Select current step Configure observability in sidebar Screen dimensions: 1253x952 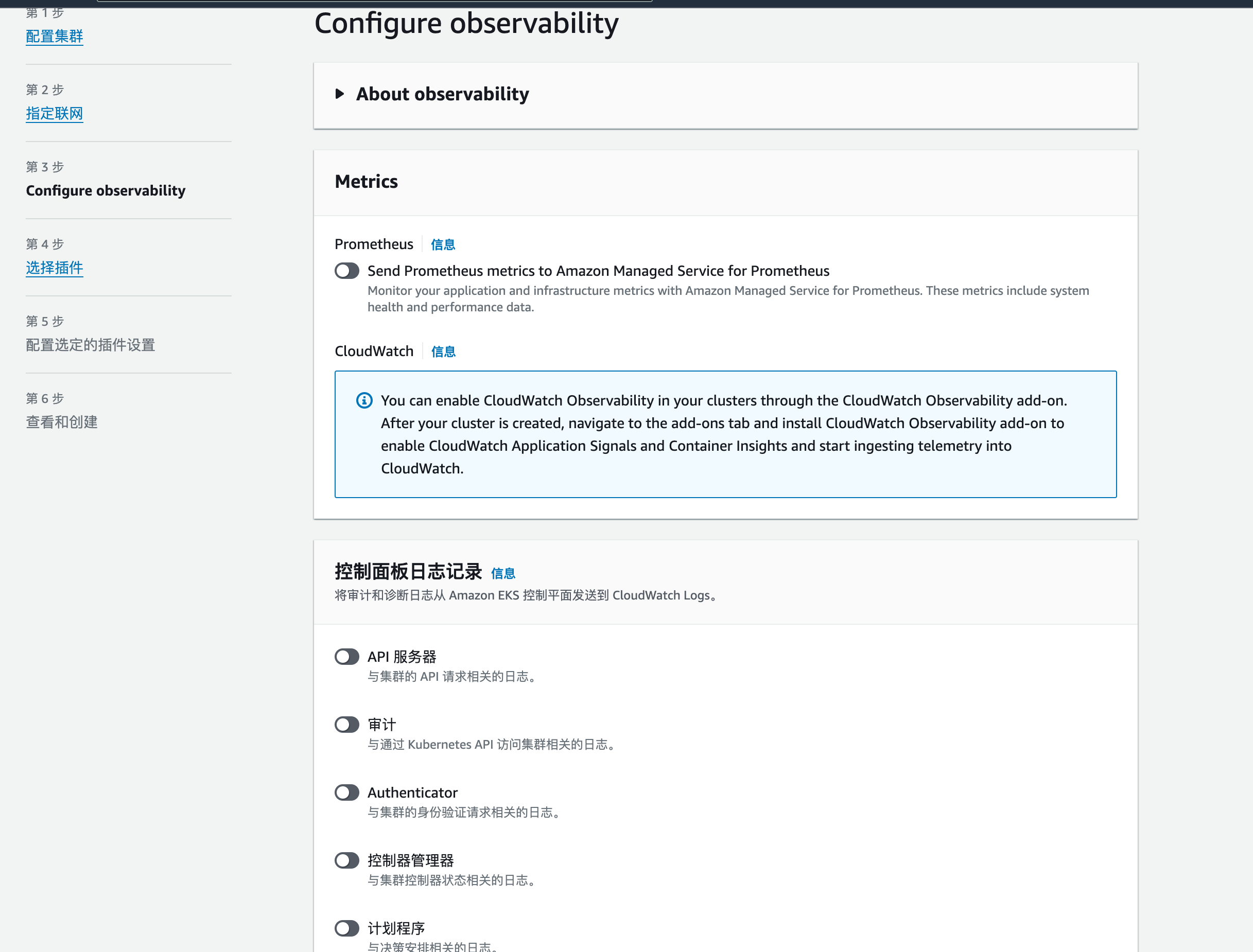pos(106,190)
